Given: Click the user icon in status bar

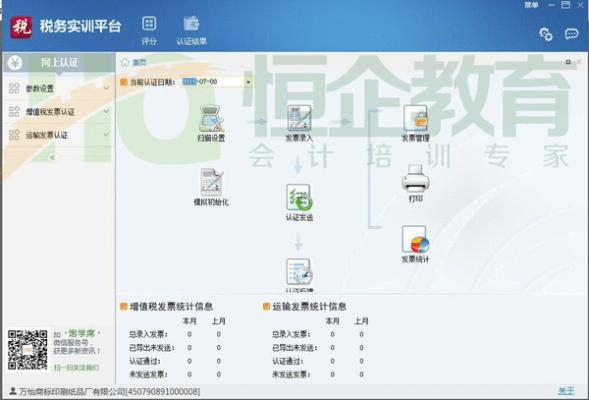Looking at the screenshot, I should click(x=13, y=391).
